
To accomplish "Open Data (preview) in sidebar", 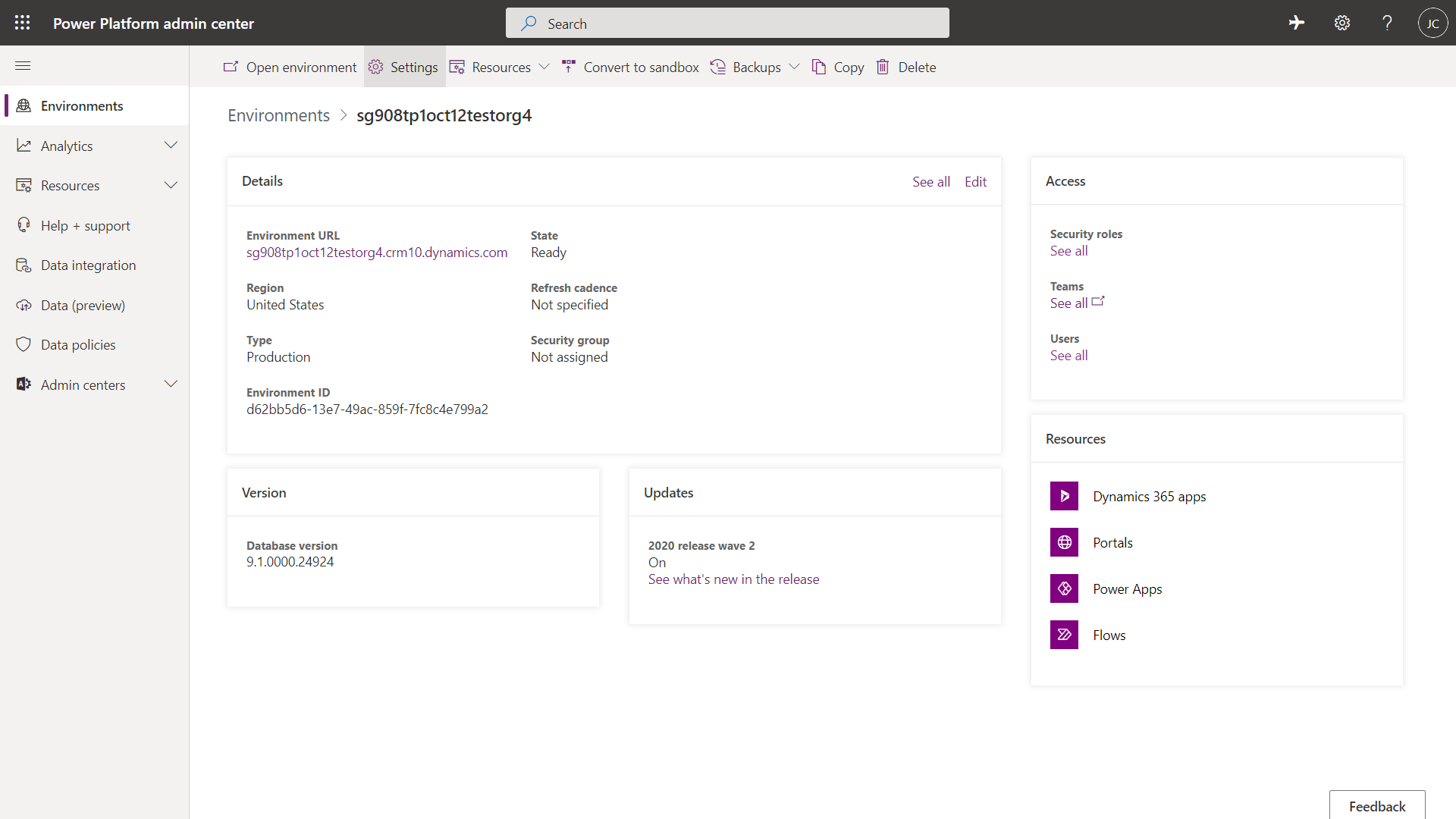I will click(x=94, y=305).
